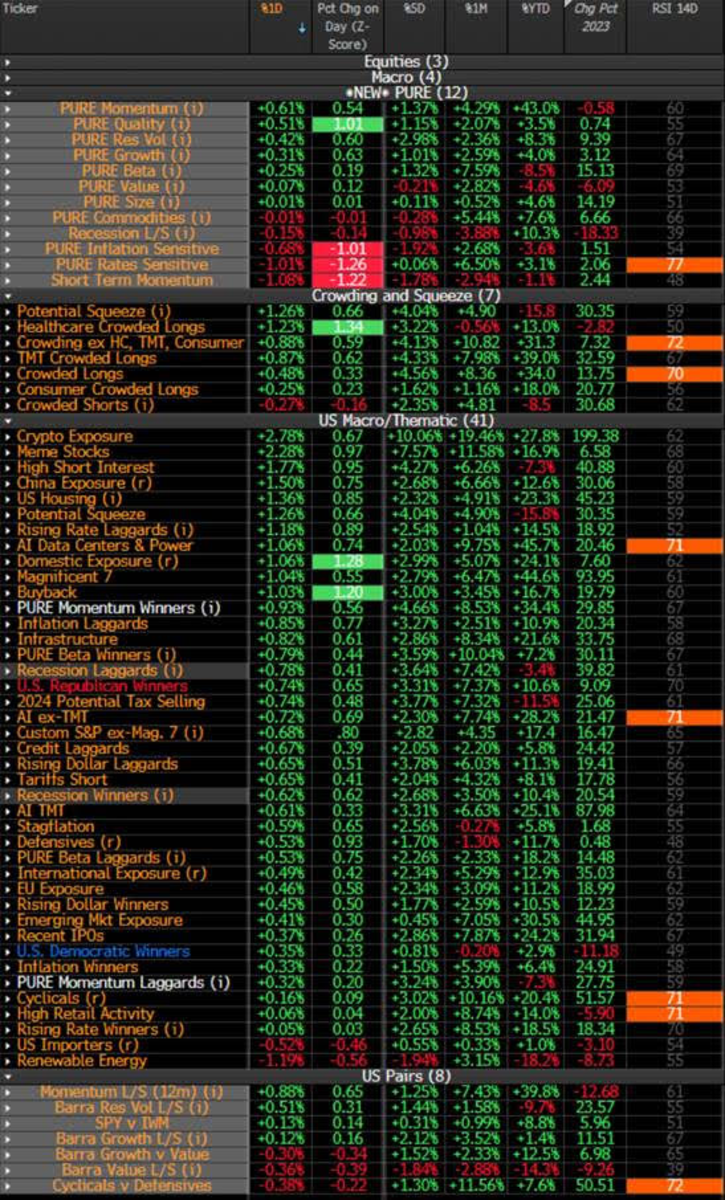Screen dimensions: 725x1200
Task: Select the Chg Pct 2023 column header
Action: tap(596, 18)
